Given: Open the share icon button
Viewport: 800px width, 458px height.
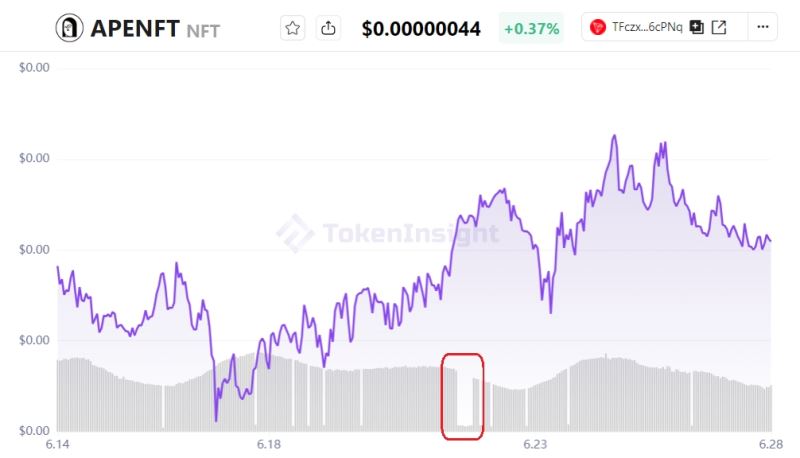Looking at the screenshot, I should 329,28.
